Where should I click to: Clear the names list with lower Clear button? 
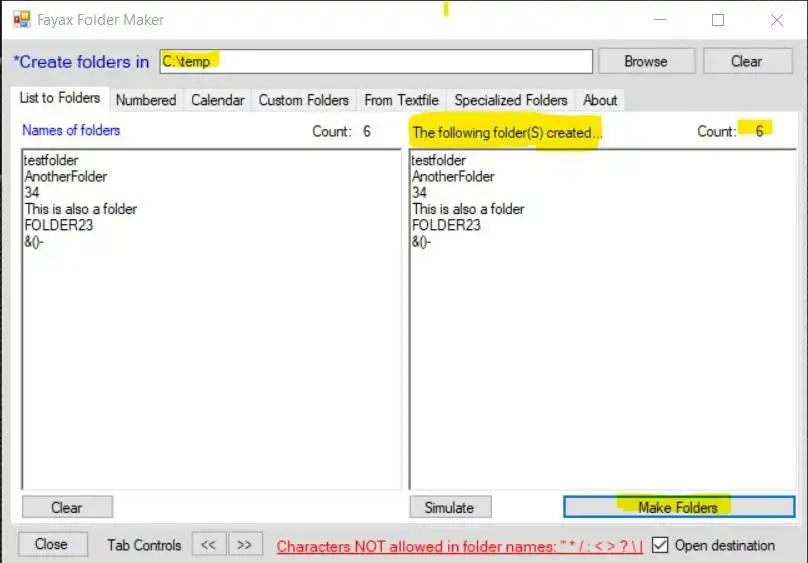(67, 507)
